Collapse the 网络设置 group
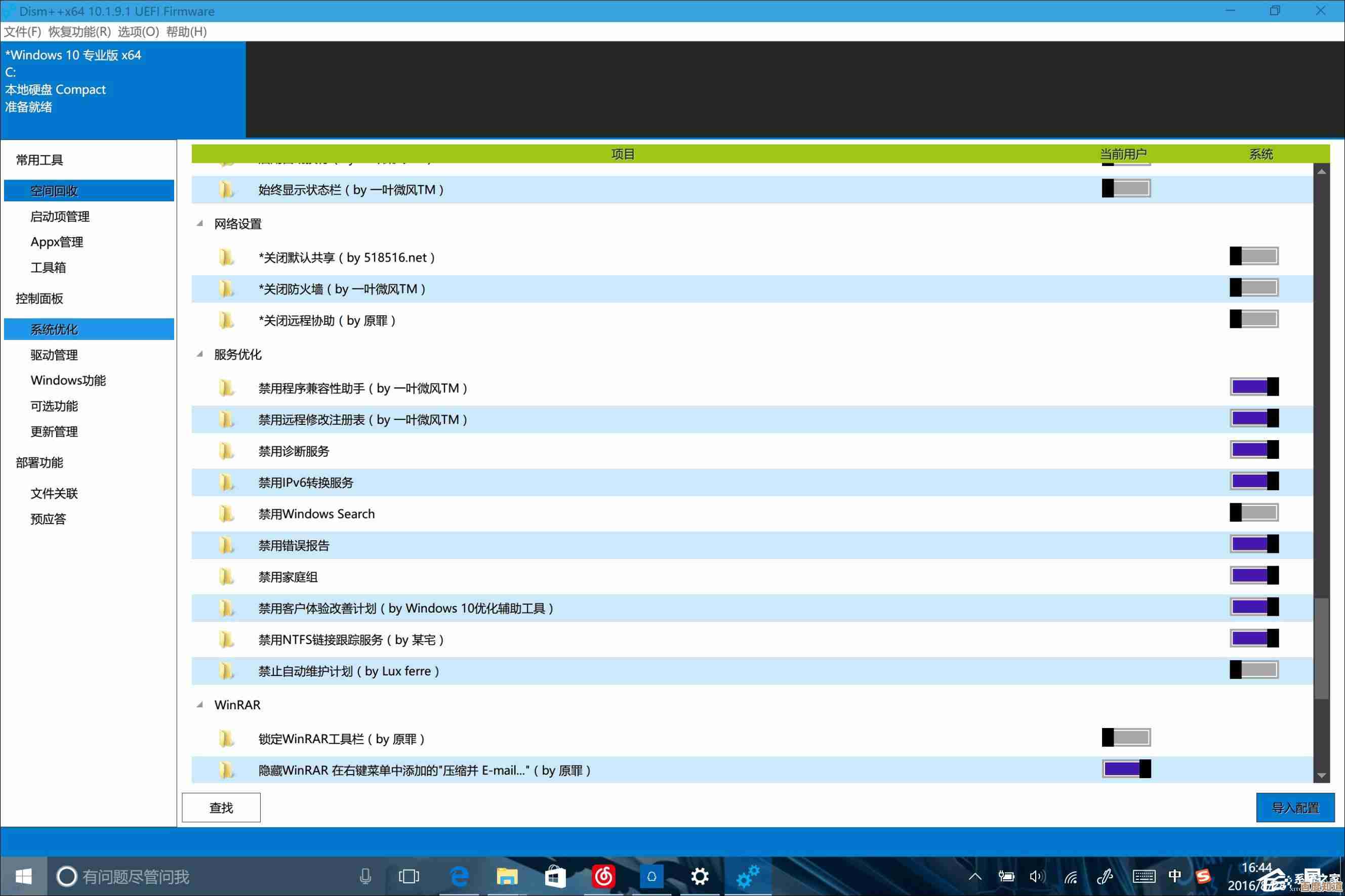Image resolution: width=1345 pixels, height=896 pixels. pyautogui.click(x=199, y=224)
